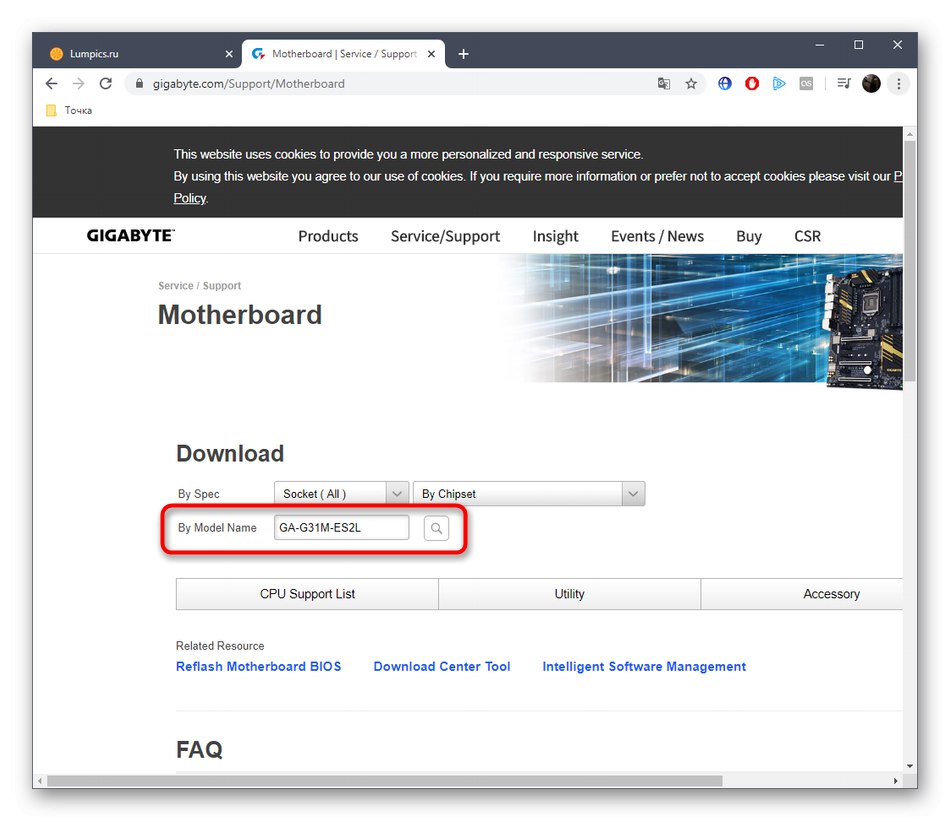Image resolution: width=950 pixels, height=821 pixels.
Task: Click the address bar URL
Action: pyautogui.click(x=248, y=84)
